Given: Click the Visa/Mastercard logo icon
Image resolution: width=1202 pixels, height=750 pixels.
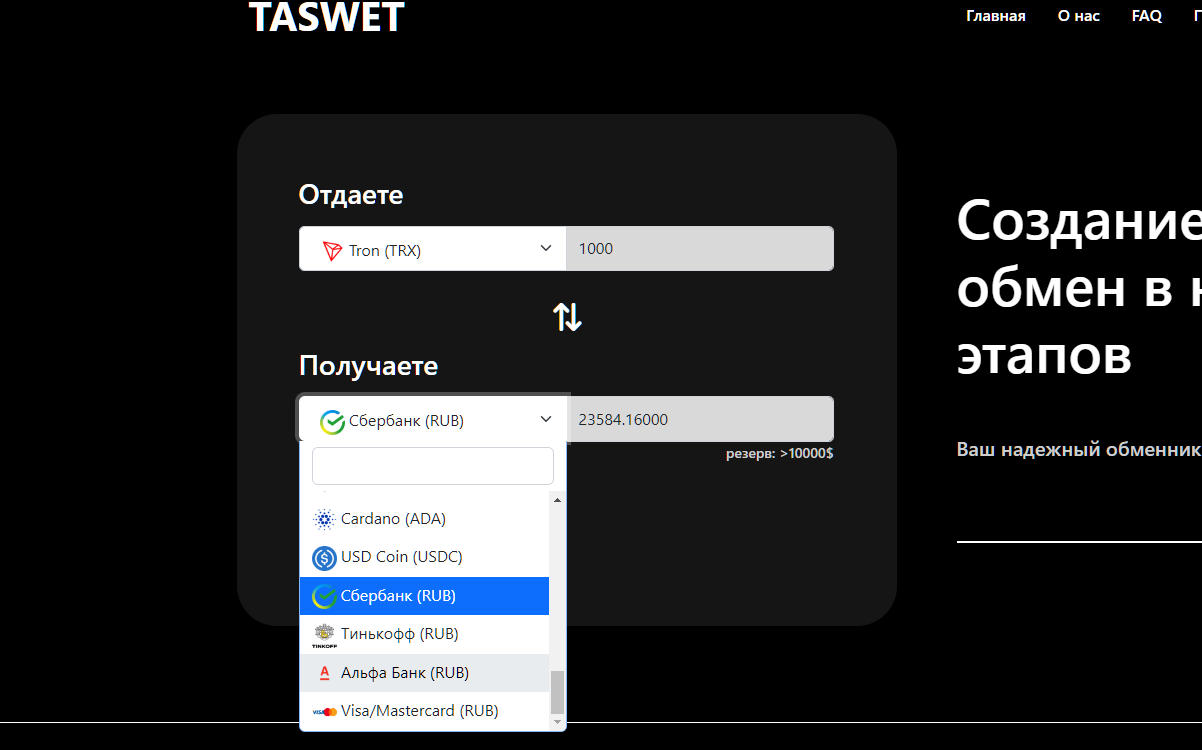Looking at the screenshot, I should click(x=324, y=712).
